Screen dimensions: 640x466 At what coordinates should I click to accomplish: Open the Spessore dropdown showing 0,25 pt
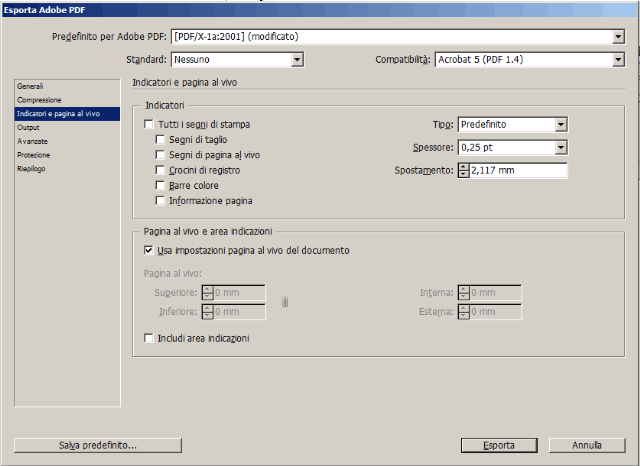coord(513,147)
